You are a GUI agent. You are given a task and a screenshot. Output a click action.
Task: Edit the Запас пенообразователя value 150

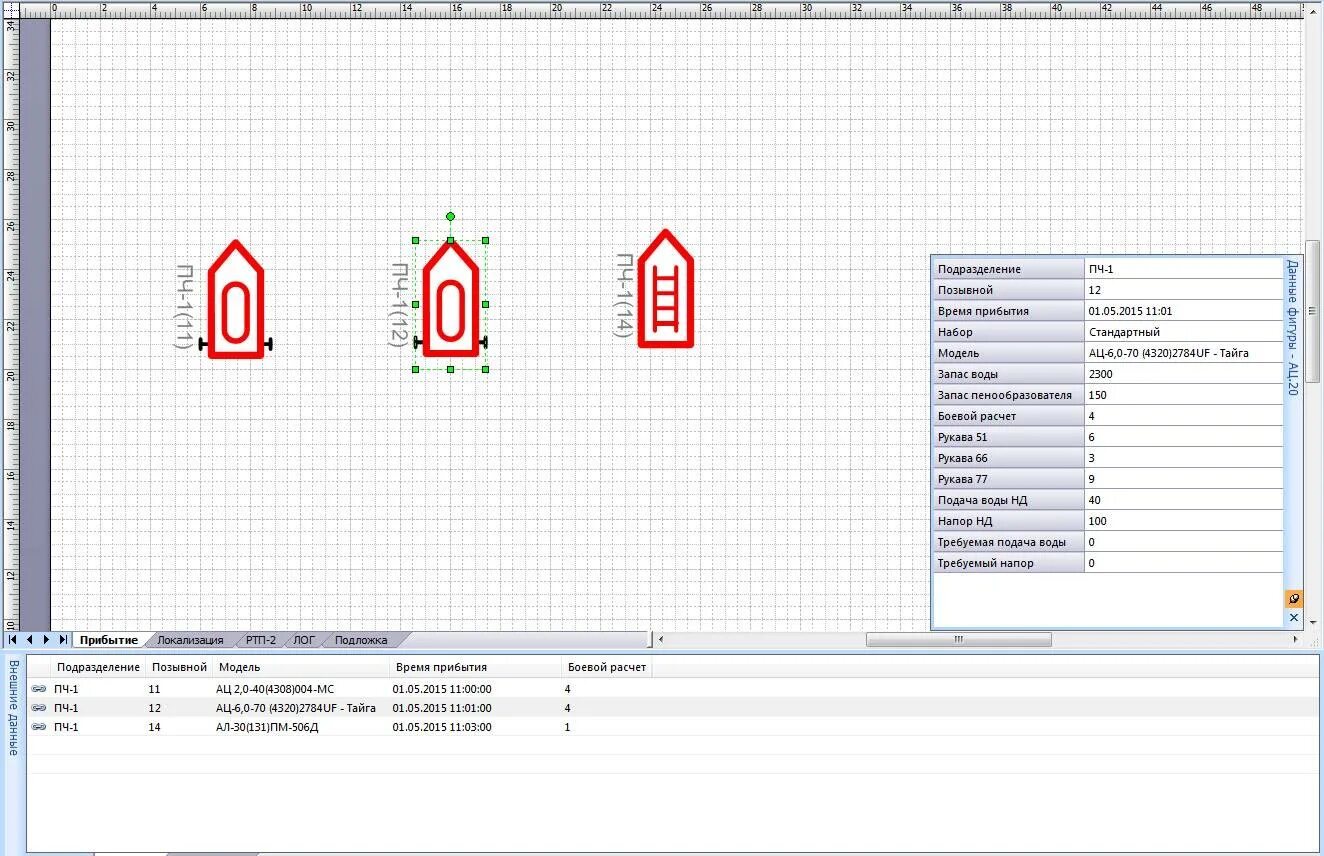pos(1183,395)
